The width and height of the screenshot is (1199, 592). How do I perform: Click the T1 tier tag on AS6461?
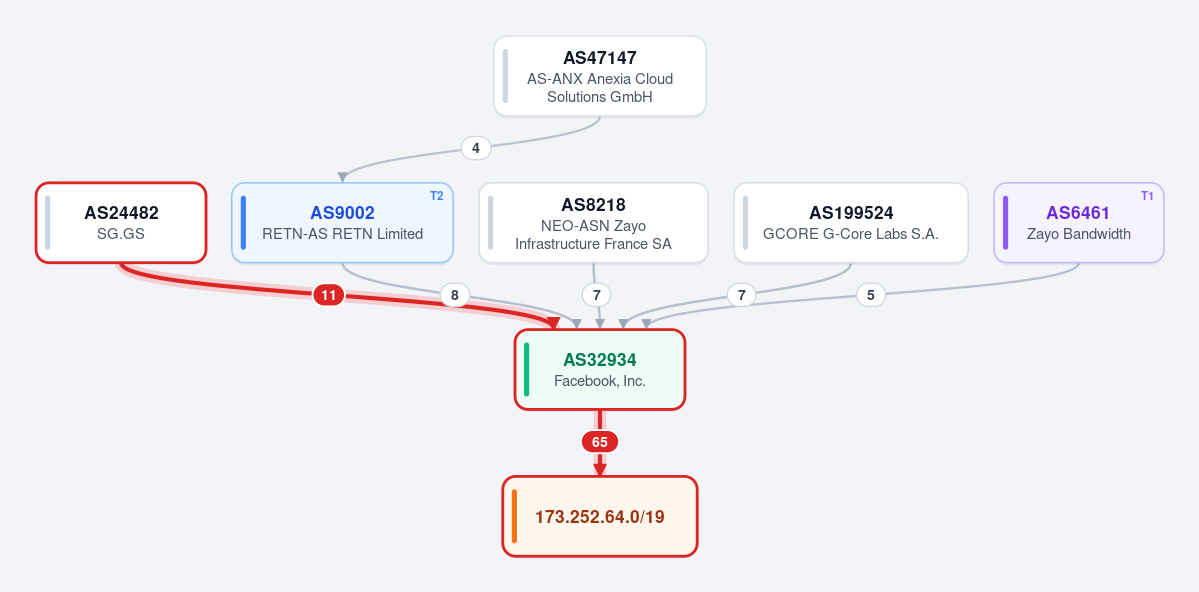tap(1147, 196)
